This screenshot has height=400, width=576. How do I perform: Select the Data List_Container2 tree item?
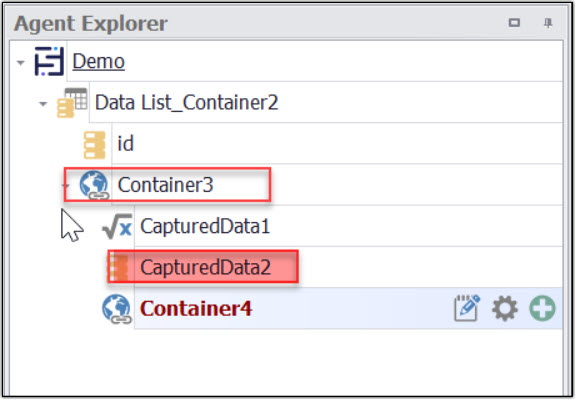[186, 102]
